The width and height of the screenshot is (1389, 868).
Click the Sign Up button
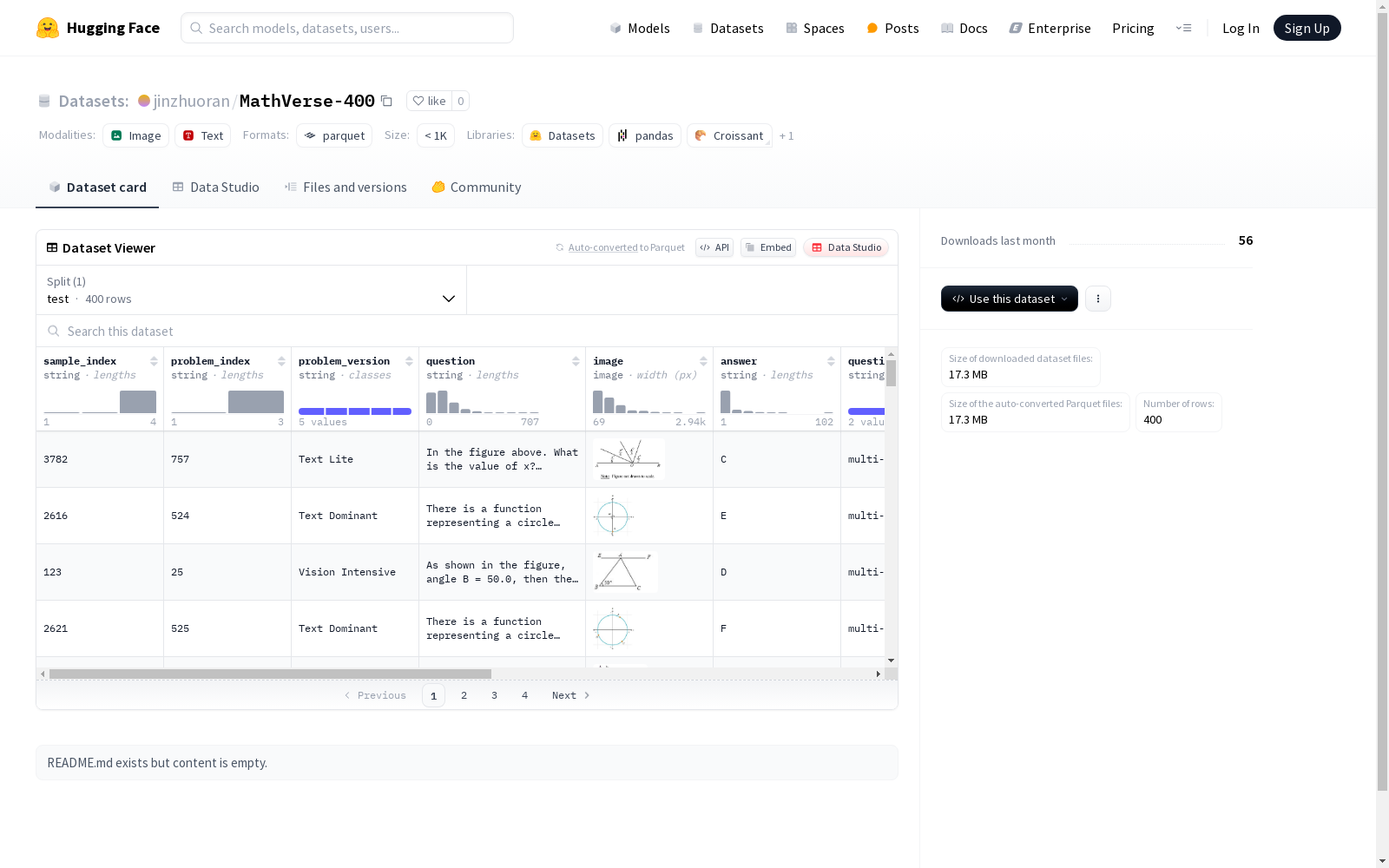click(x=1307, y=28)
